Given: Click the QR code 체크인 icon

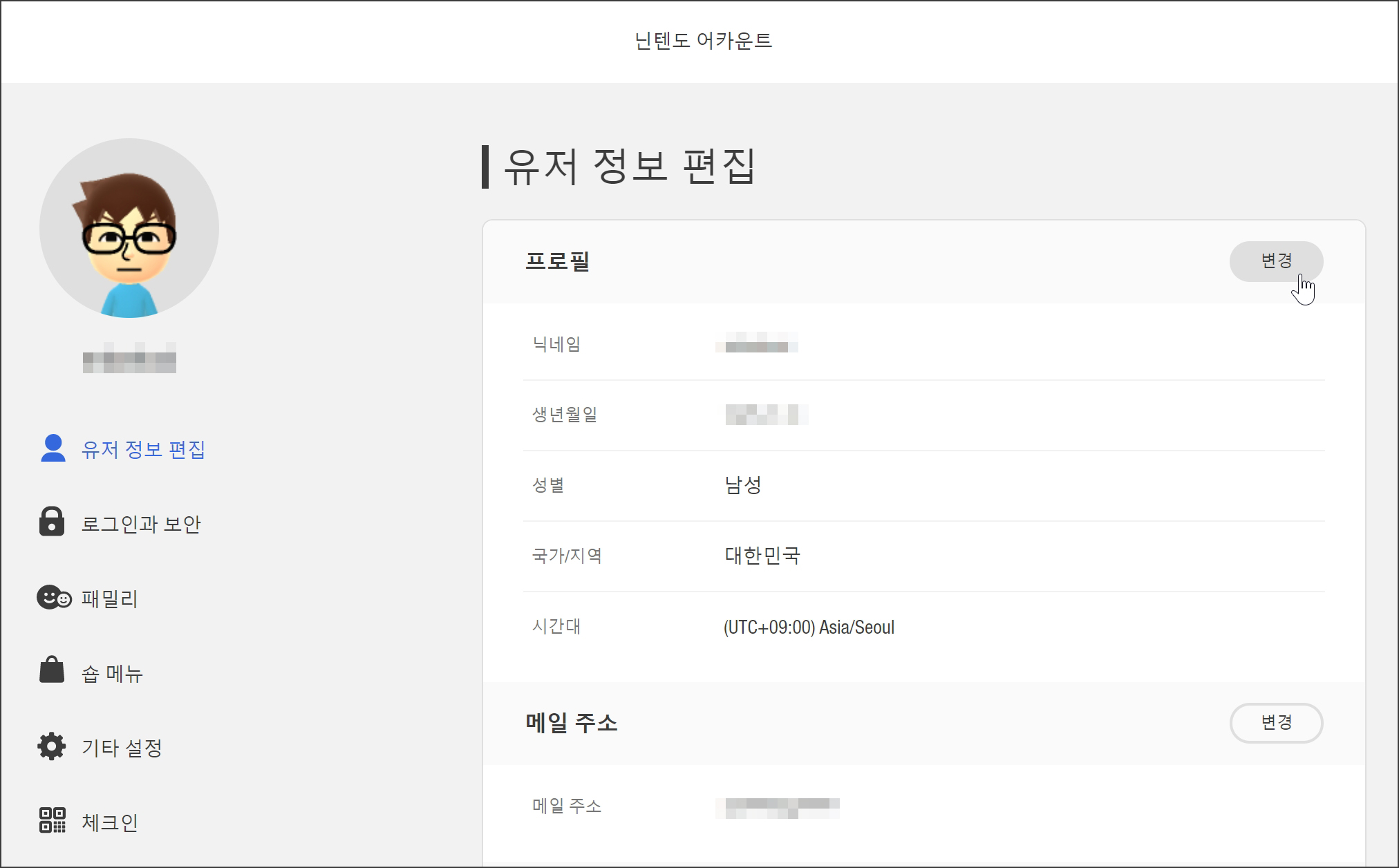Looking at the screenshot, I should tap(52, 820).
